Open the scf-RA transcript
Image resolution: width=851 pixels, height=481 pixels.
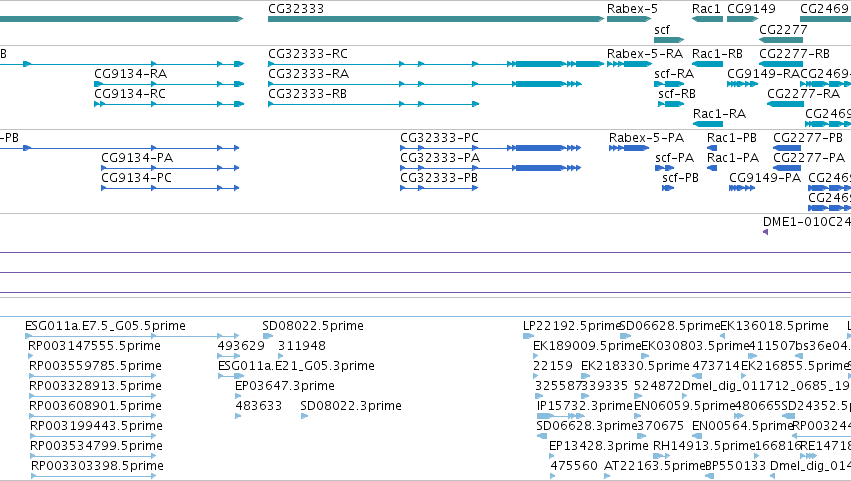coord(674,74)
